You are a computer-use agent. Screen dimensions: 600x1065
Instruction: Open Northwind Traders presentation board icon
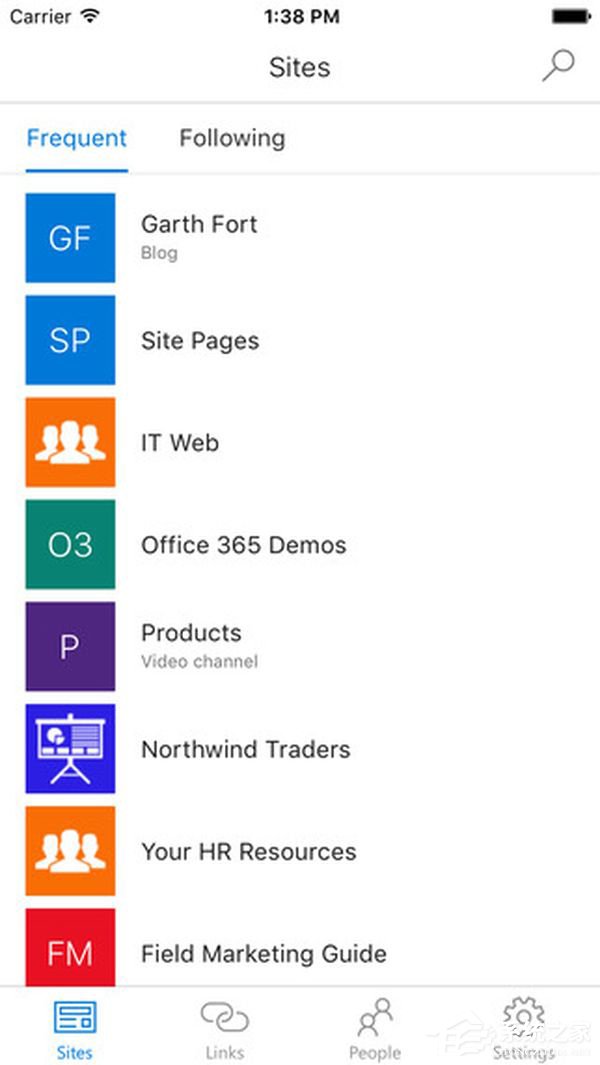[x=70, y=748]
